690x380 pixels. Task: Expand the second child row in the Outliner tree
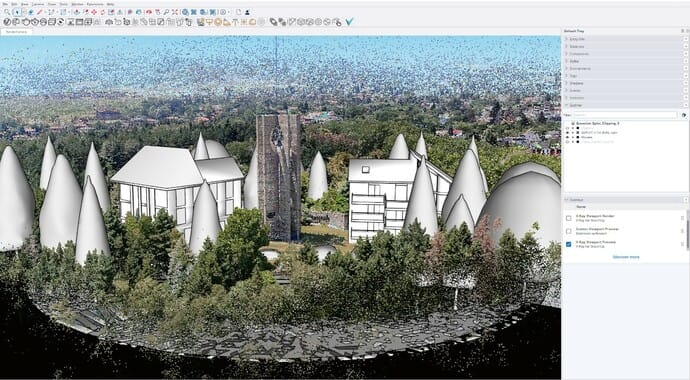coord(573,132)
